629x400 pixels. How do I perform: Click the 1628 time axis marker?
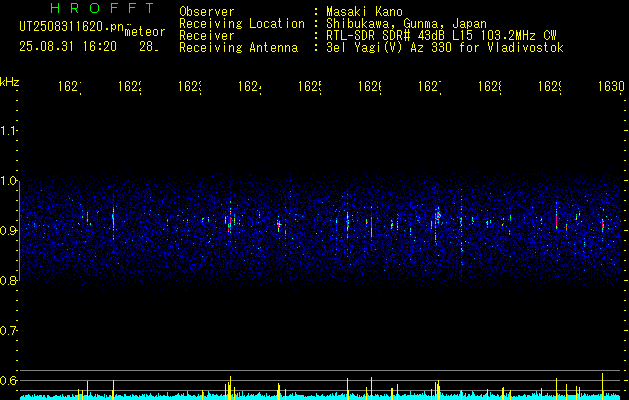[x=490, y=87]
